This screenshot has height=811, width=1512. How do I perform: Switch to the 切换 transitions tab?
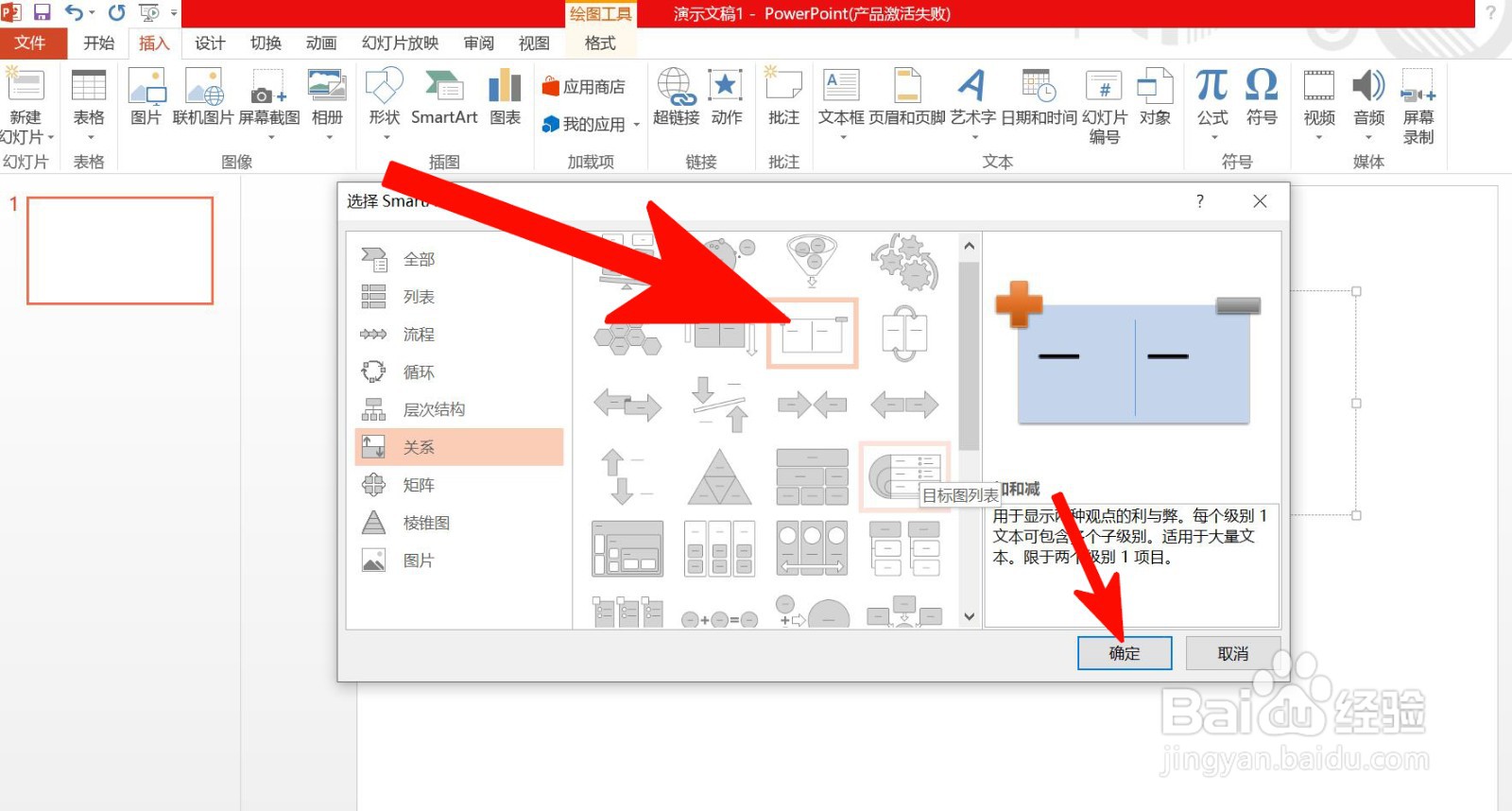pos(266,43)
